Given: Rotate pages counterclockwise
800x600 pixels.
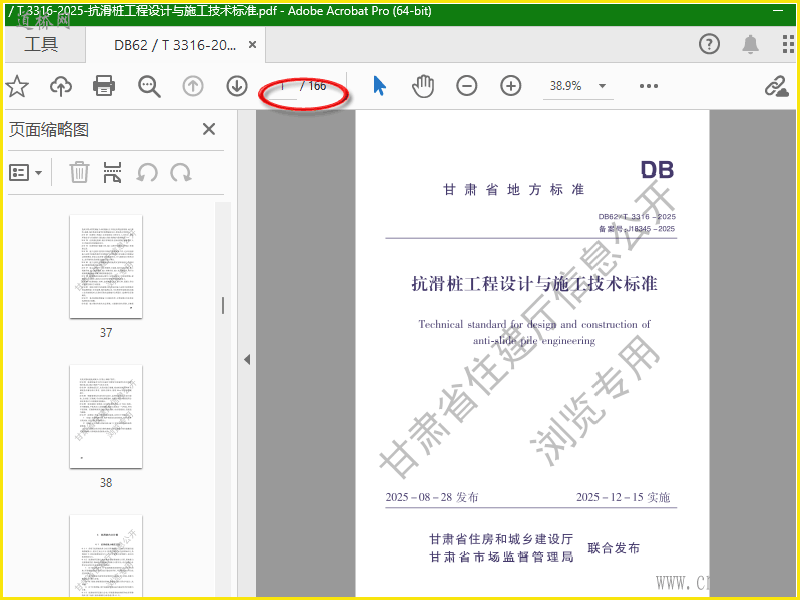Looking at the screenshot, I should [147, 173].
